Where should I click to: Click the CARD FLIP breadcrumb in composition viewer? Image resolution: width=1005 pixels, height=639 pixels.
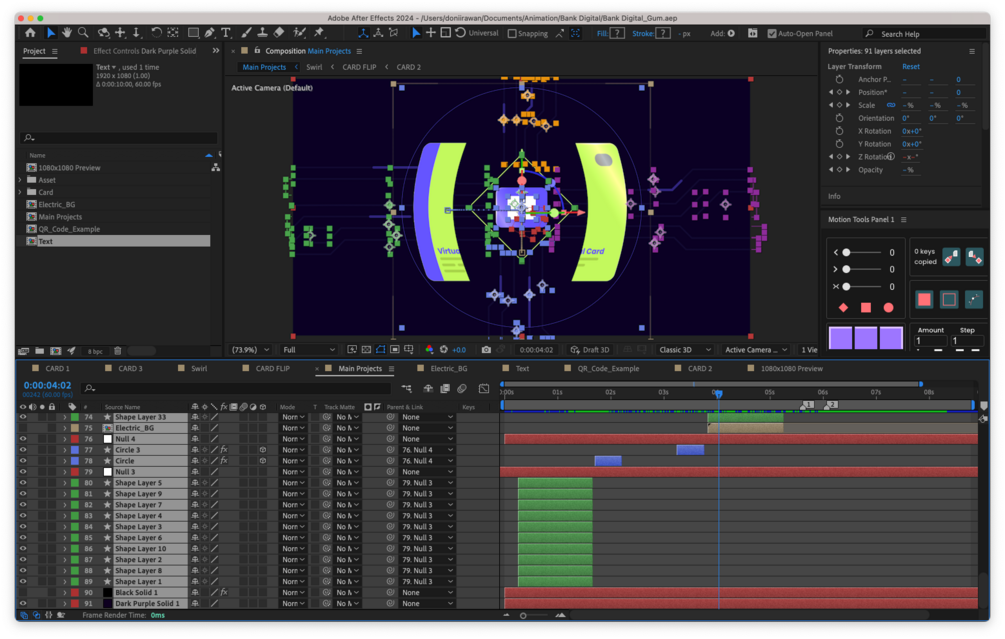tap(359, 67)
